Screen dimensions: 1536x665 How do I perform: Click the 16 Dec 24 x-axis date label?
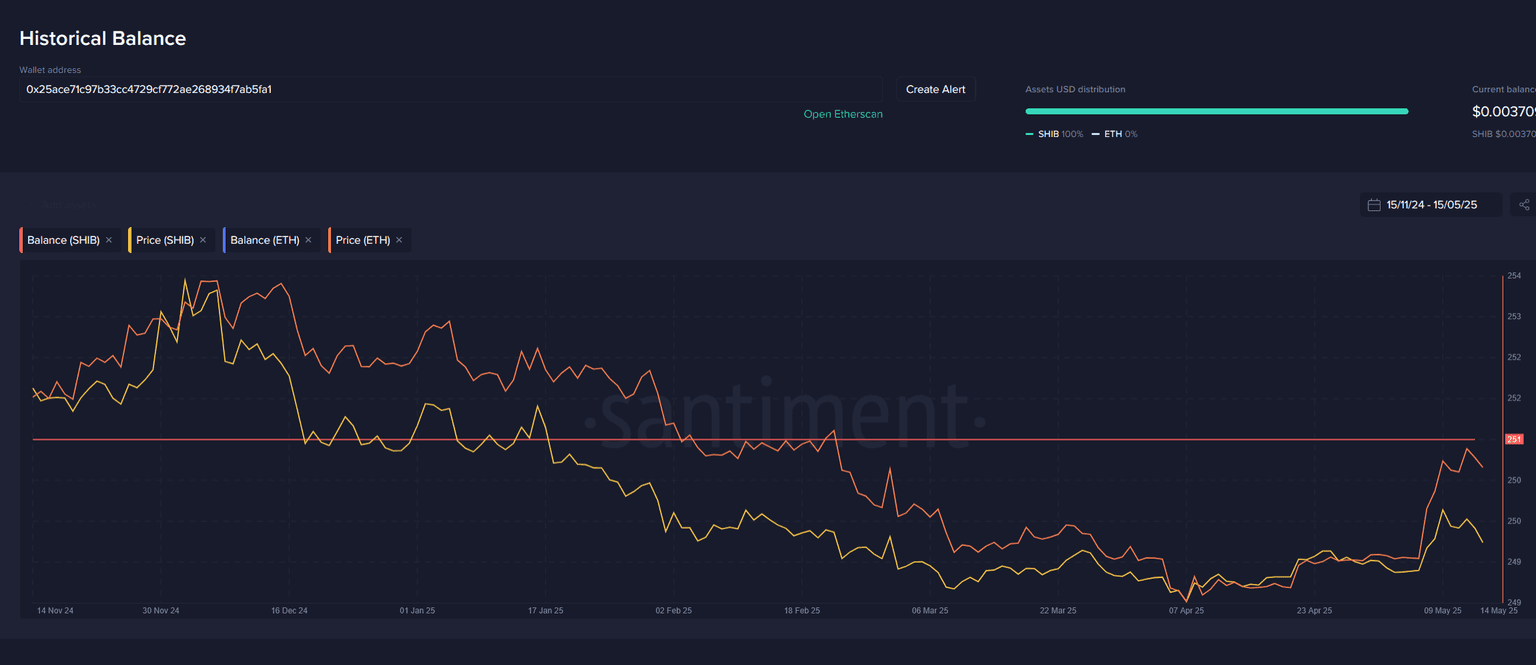[x=288, y=610]
